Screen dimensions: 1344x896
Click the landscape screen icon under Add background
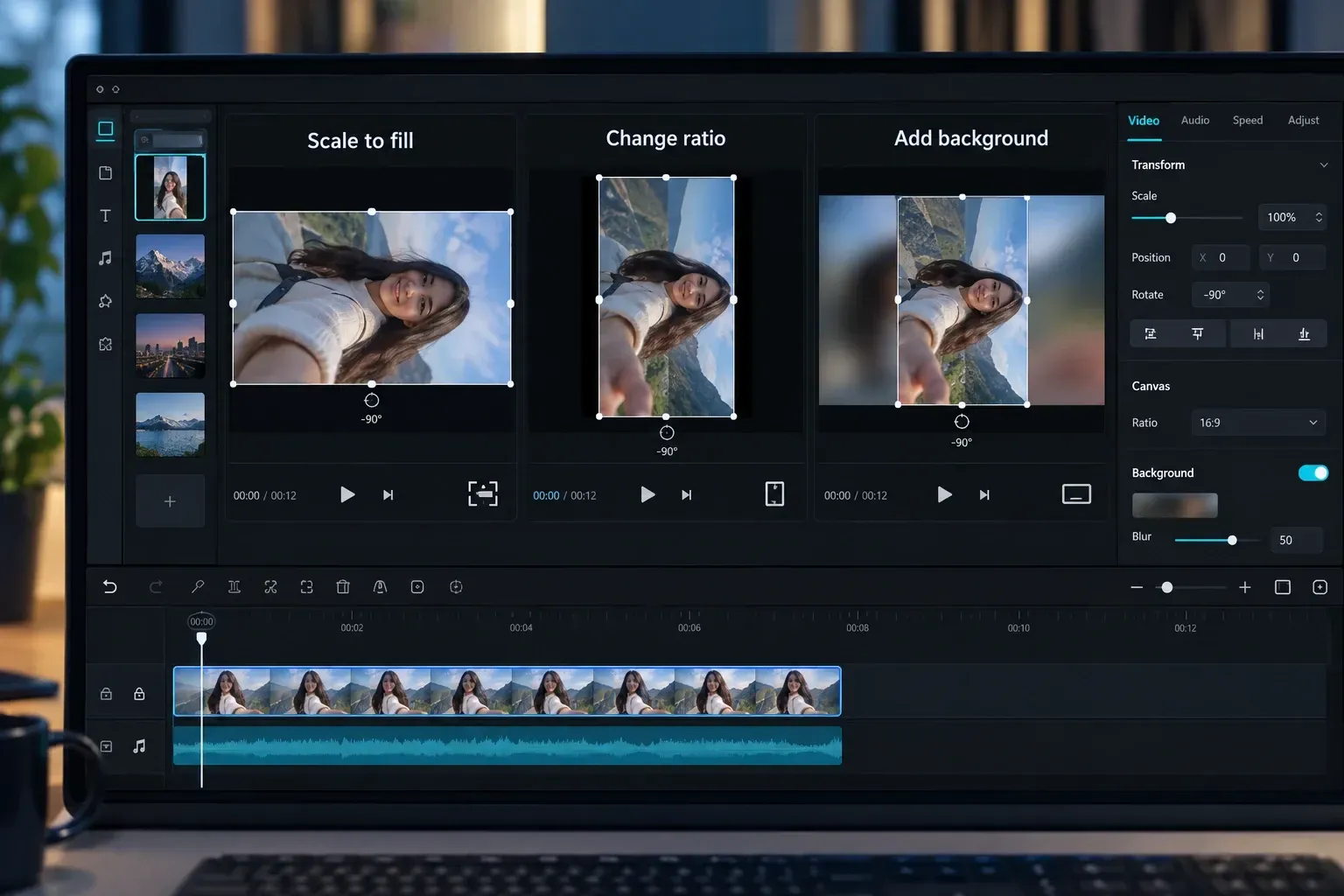coord(1076,494)
